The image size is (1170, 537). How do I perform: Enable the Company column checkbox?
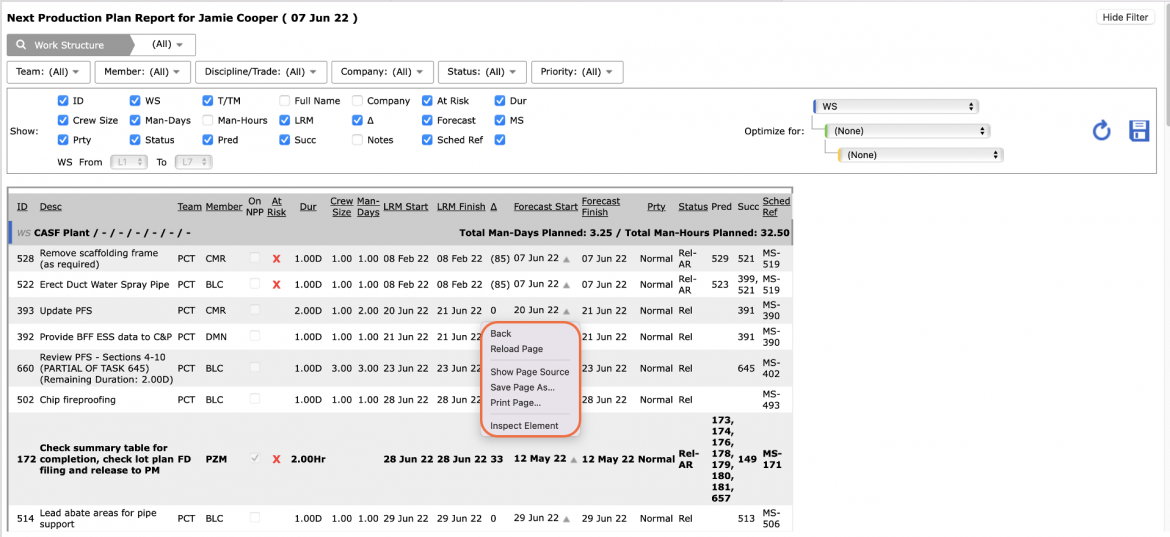[x=357, y=101]
